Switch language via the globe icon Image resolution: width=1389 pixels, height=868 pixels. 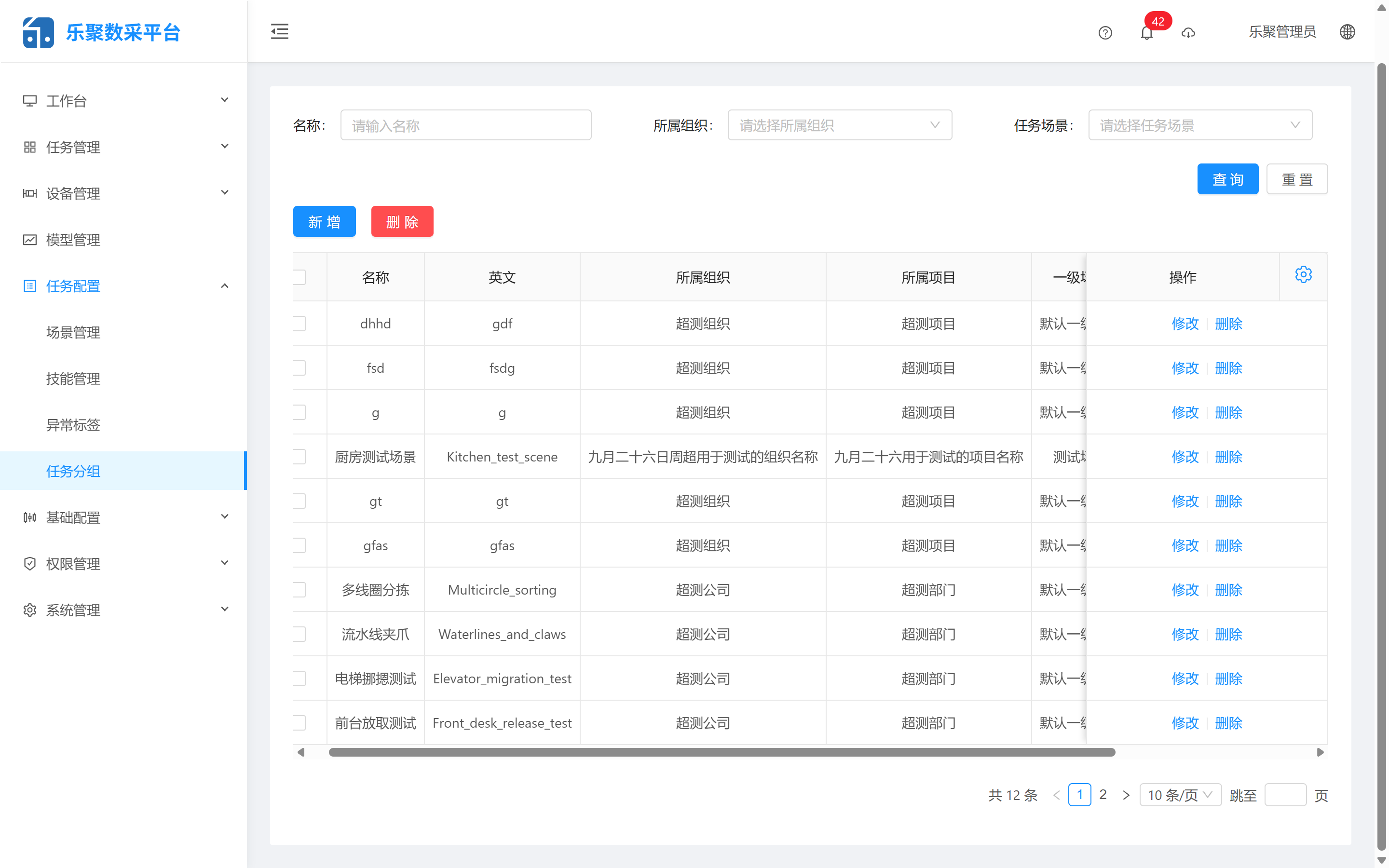[x=1347, y=31]
